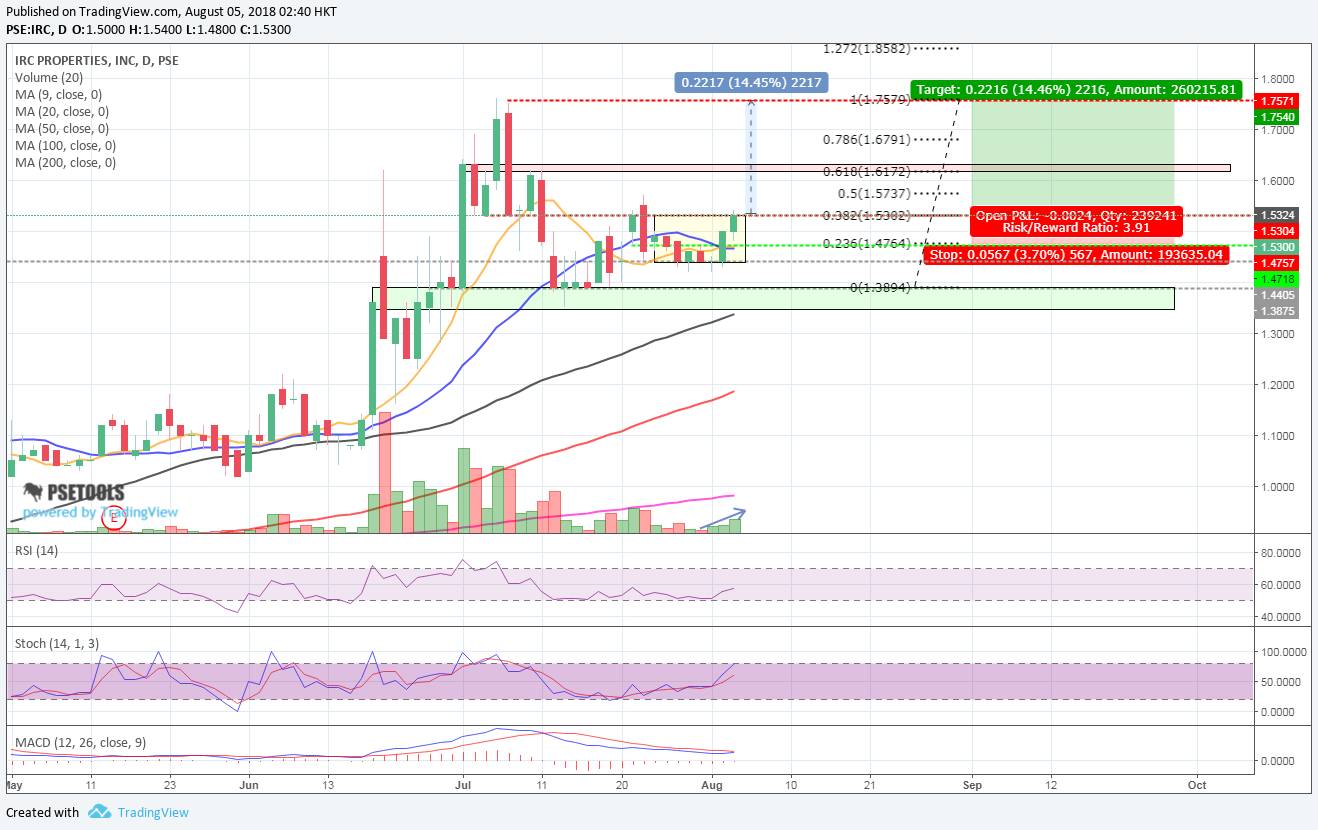Click 1.2000 on the price scale
This screenshot has height=830, width=1318.
click(1279, 385)
